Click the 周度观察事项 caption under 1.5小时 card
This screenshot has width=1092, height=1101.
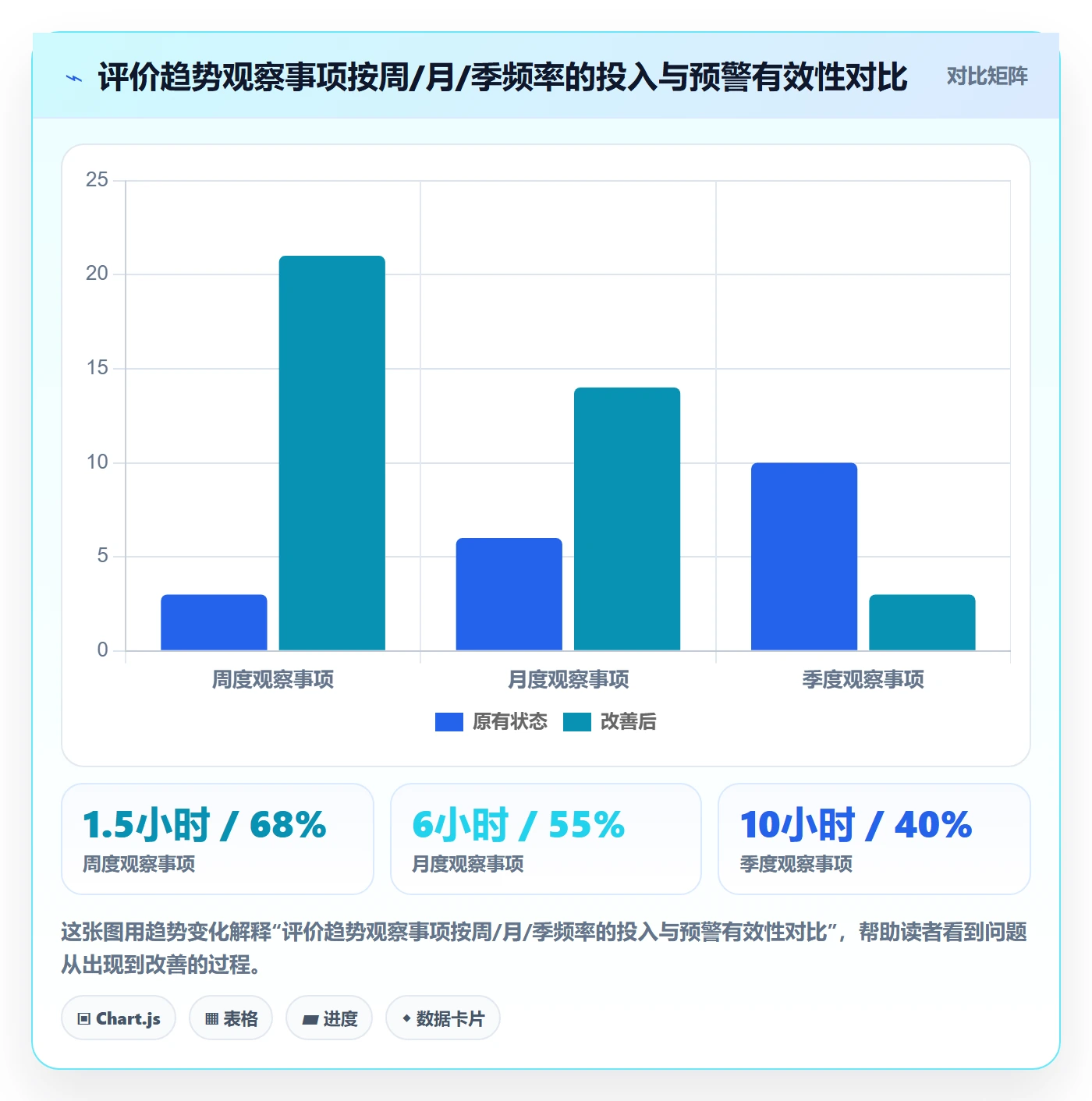139,864
